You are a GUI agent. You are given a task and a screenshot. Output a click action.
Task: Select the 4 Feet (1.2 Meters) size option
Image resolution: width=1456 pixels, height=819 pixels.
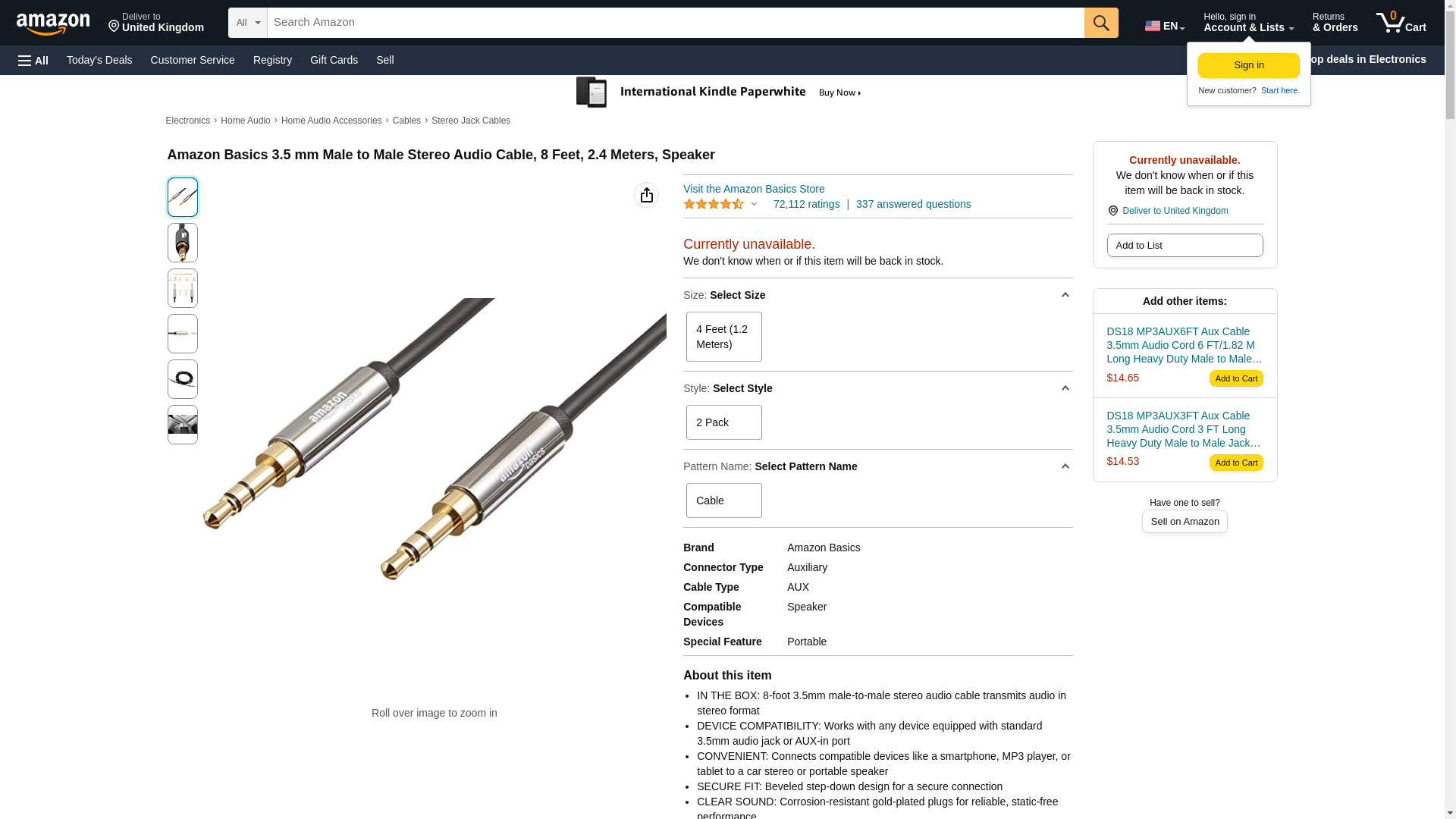(723, 337)
